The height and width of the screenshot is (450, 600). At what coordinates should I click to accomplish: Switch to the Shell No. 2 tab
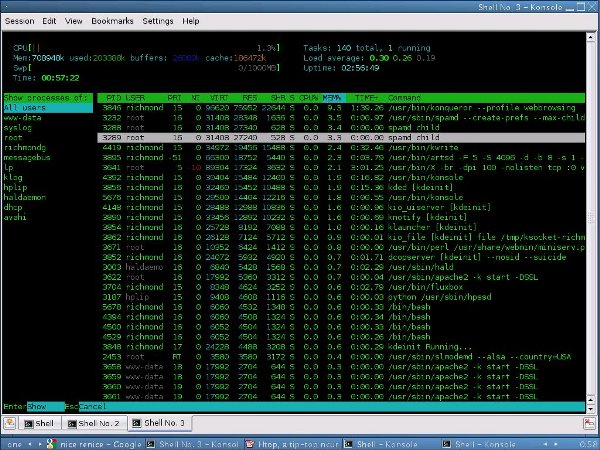tap(98, 424)
